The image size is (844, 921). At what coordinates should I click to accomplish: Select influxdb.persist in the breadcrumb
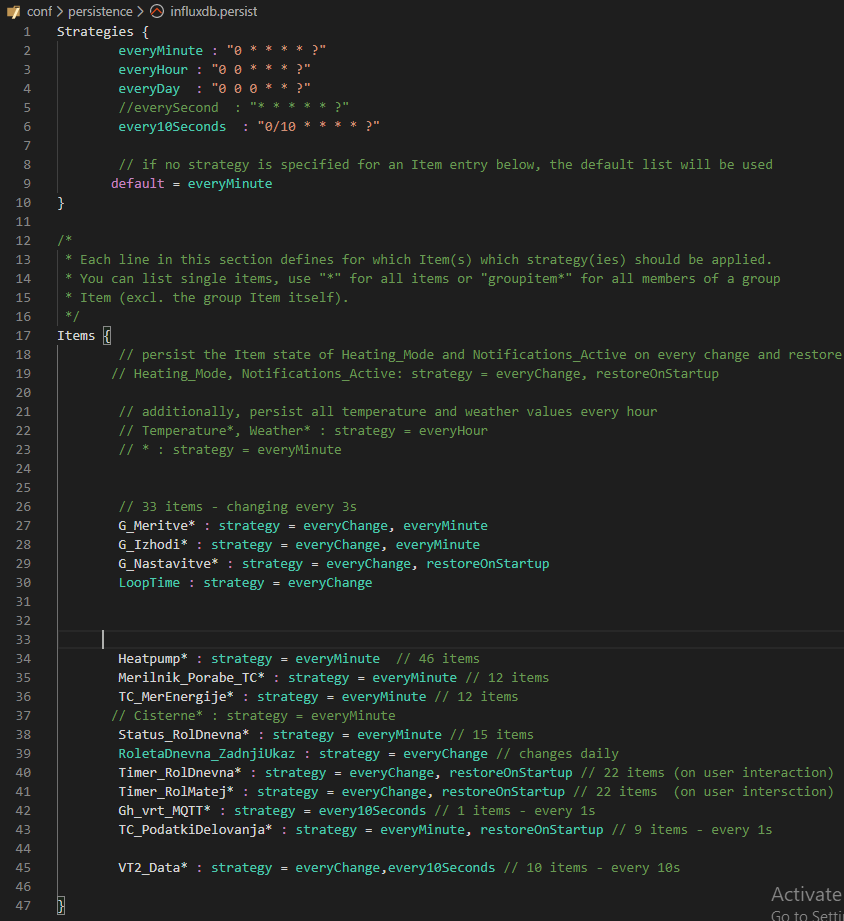coord(218,12)
